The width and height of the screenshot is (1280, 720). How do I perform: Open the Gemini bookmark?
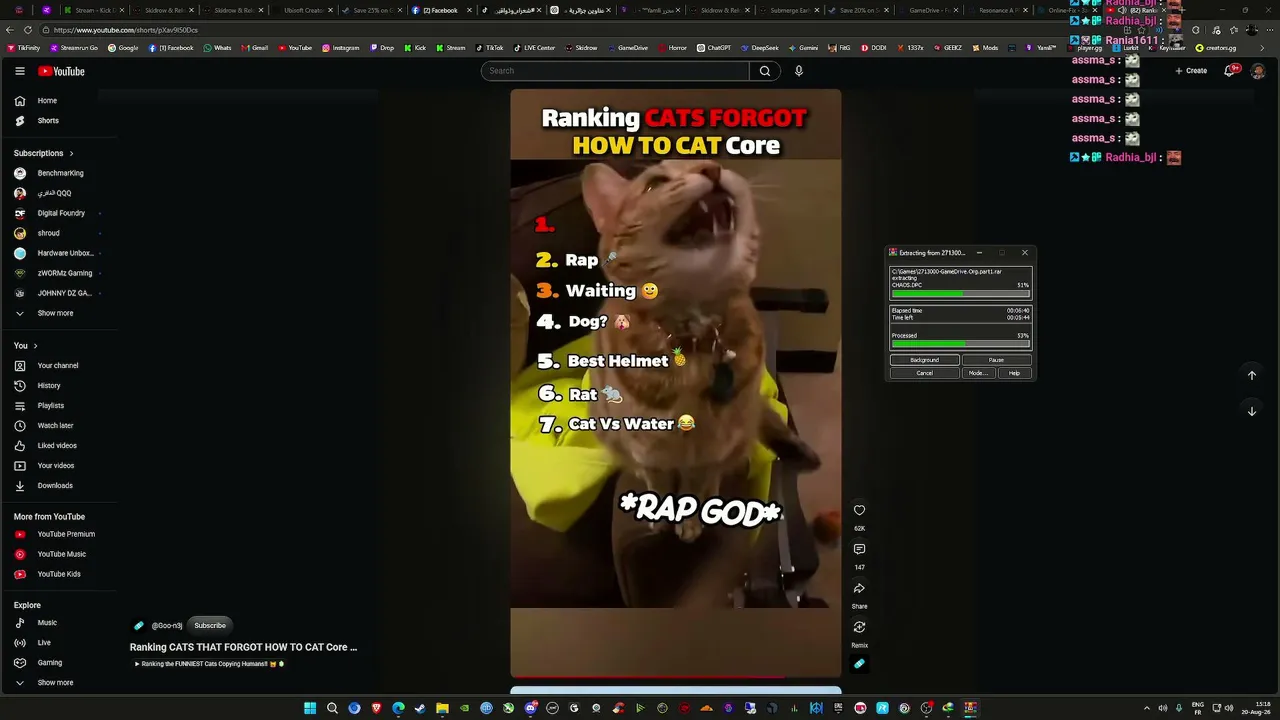(803, 48)
